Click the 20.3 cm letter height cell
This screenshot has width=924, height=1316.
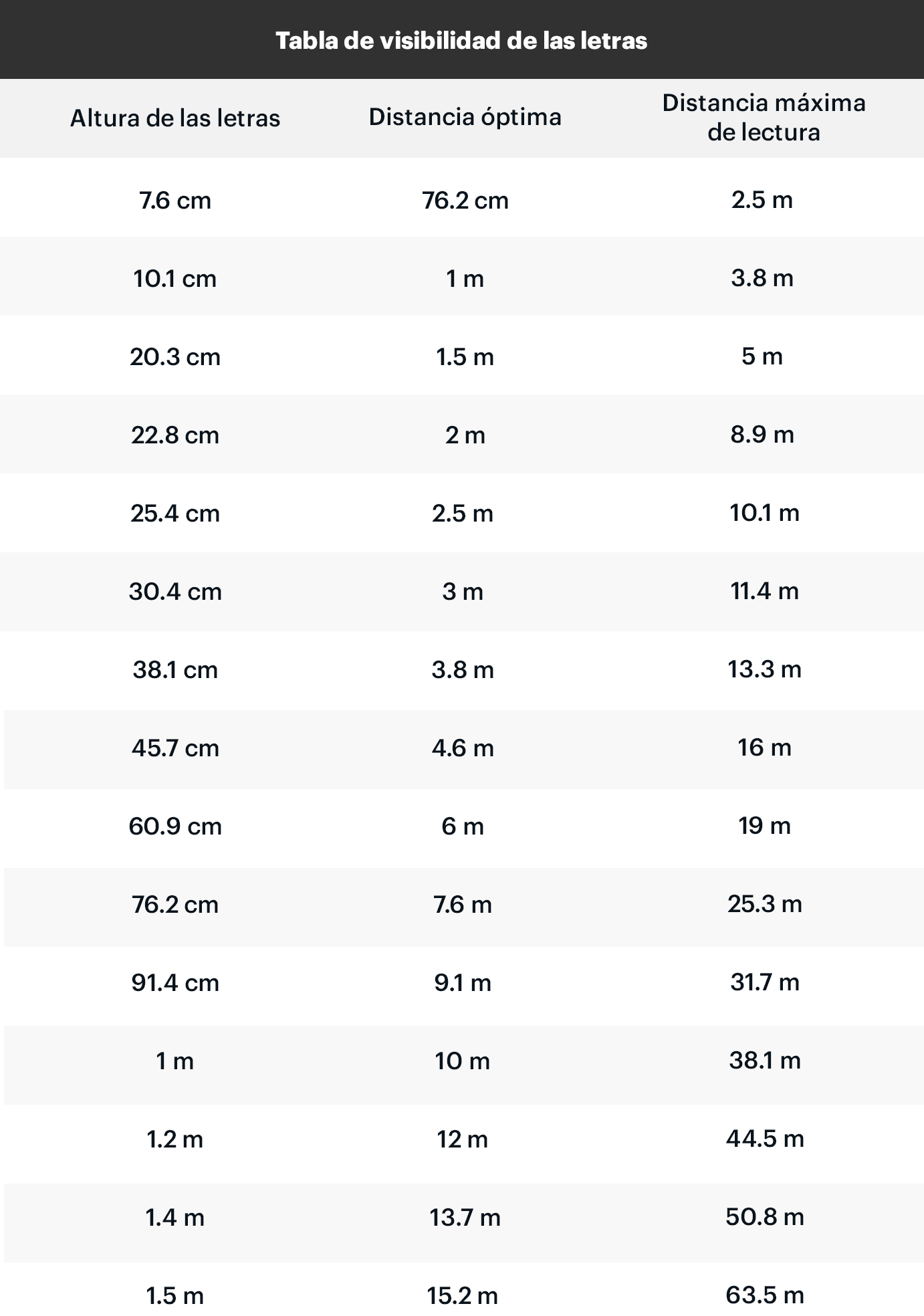coord(175,357)
